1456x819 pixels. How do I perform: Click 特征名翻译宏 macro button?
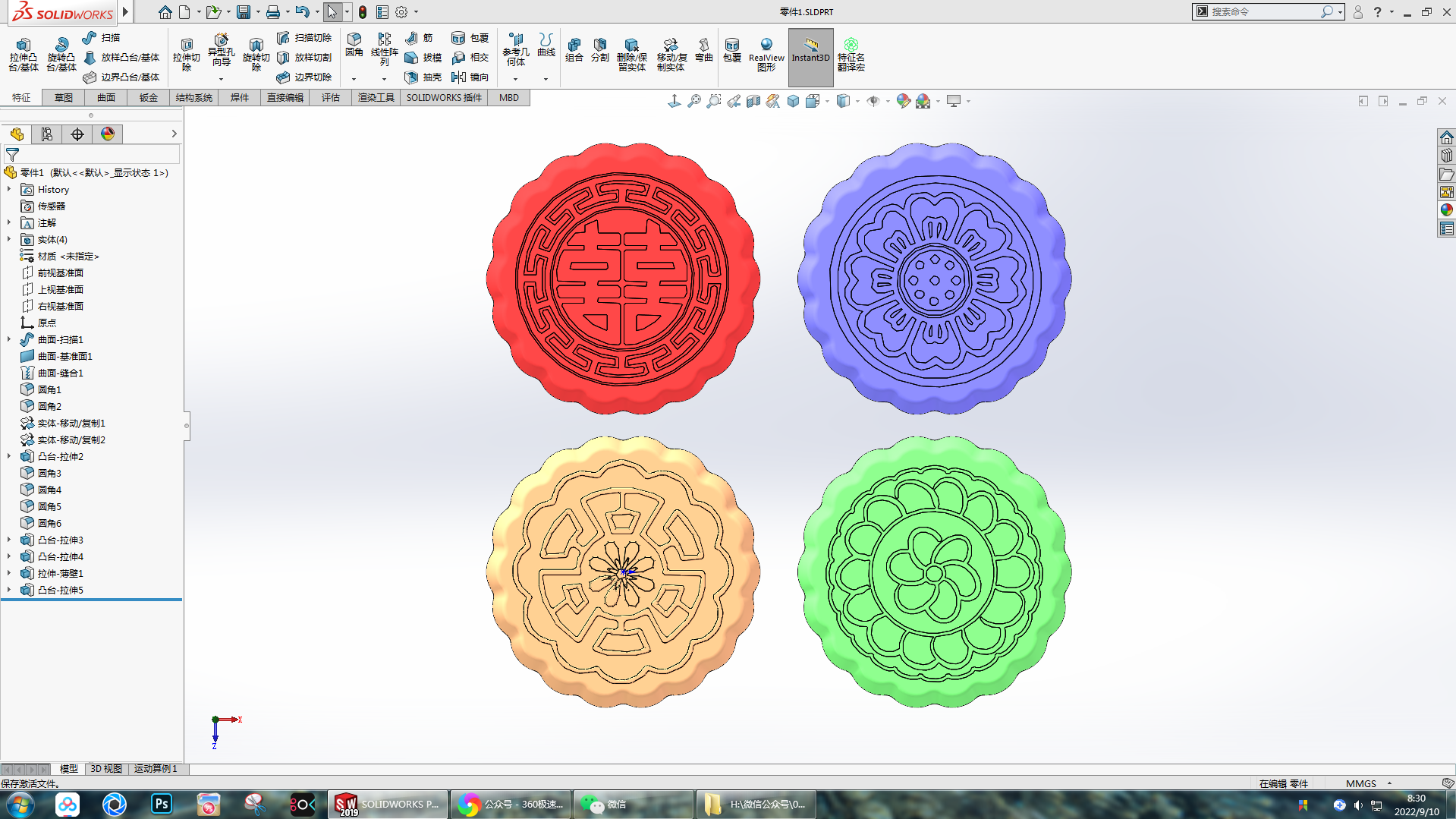tap(851, 55)
